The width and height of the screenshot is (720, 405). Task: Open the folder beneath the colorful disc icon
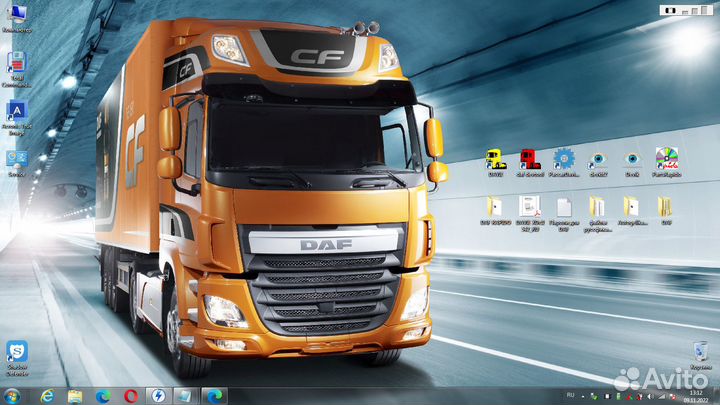tap(666, 211)
